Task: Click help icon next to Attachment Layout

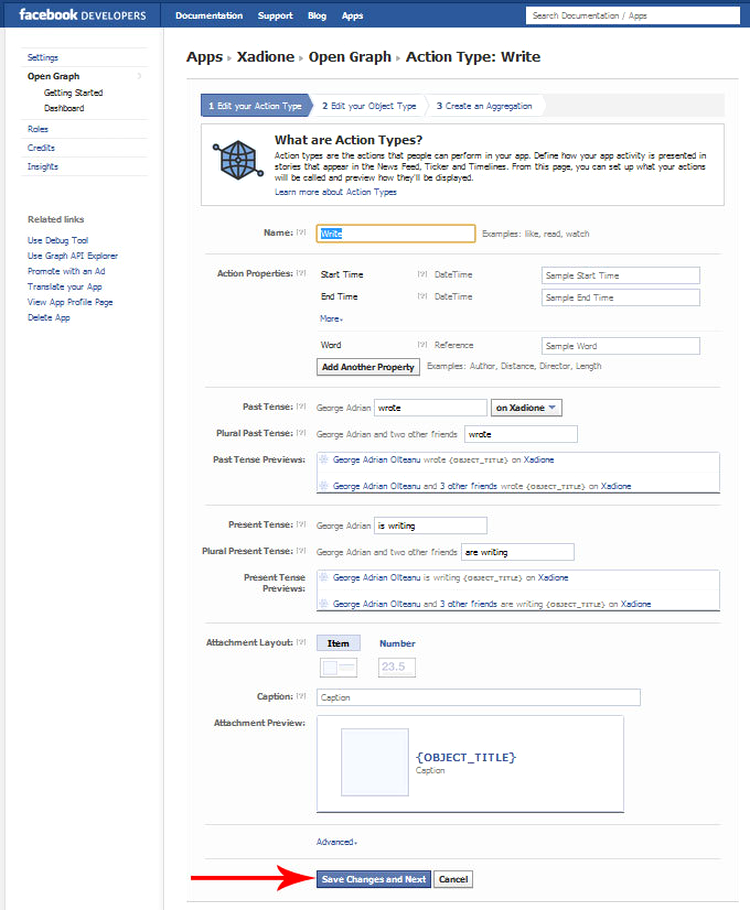Action: click(x=301, y=642)
